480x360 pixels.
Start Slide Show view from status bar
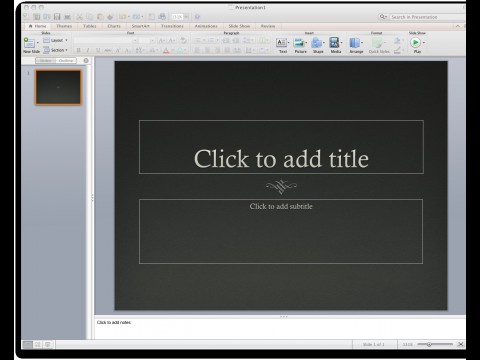pyautogui.click(x=48, y=344)
